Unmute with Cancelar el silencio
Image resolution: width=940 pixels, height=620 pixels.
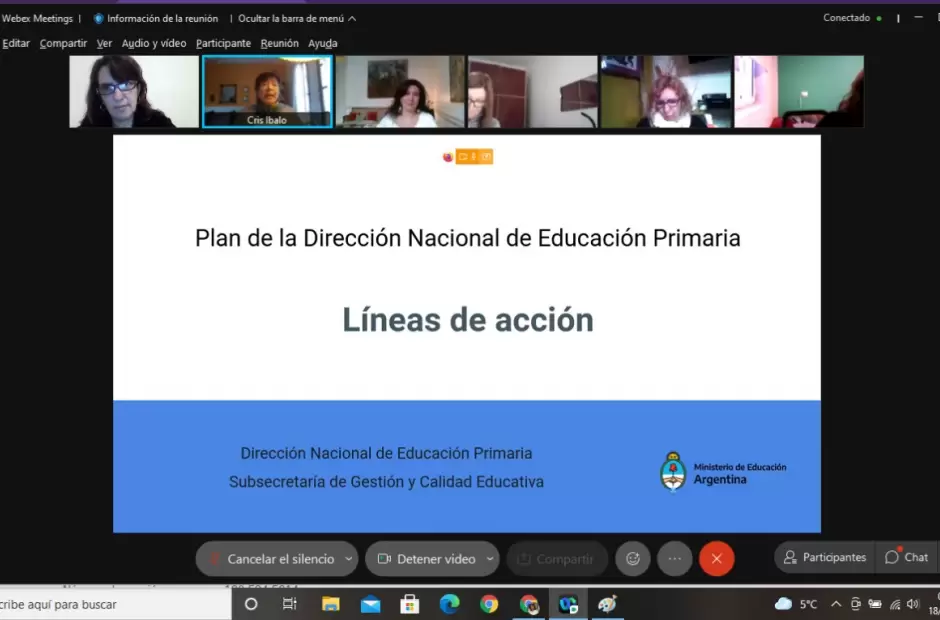point(270,559)
